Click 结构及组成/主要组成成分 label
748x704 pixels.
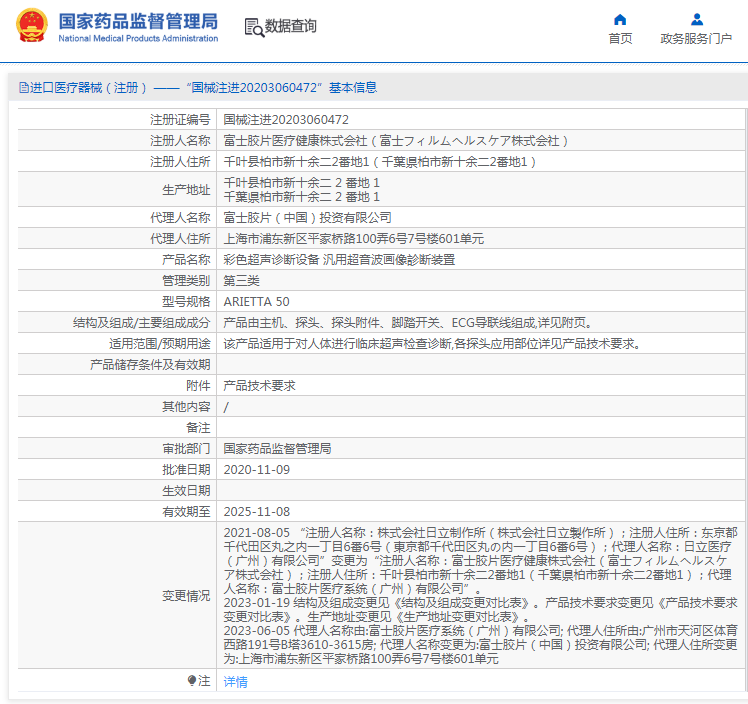pos(141,323)
